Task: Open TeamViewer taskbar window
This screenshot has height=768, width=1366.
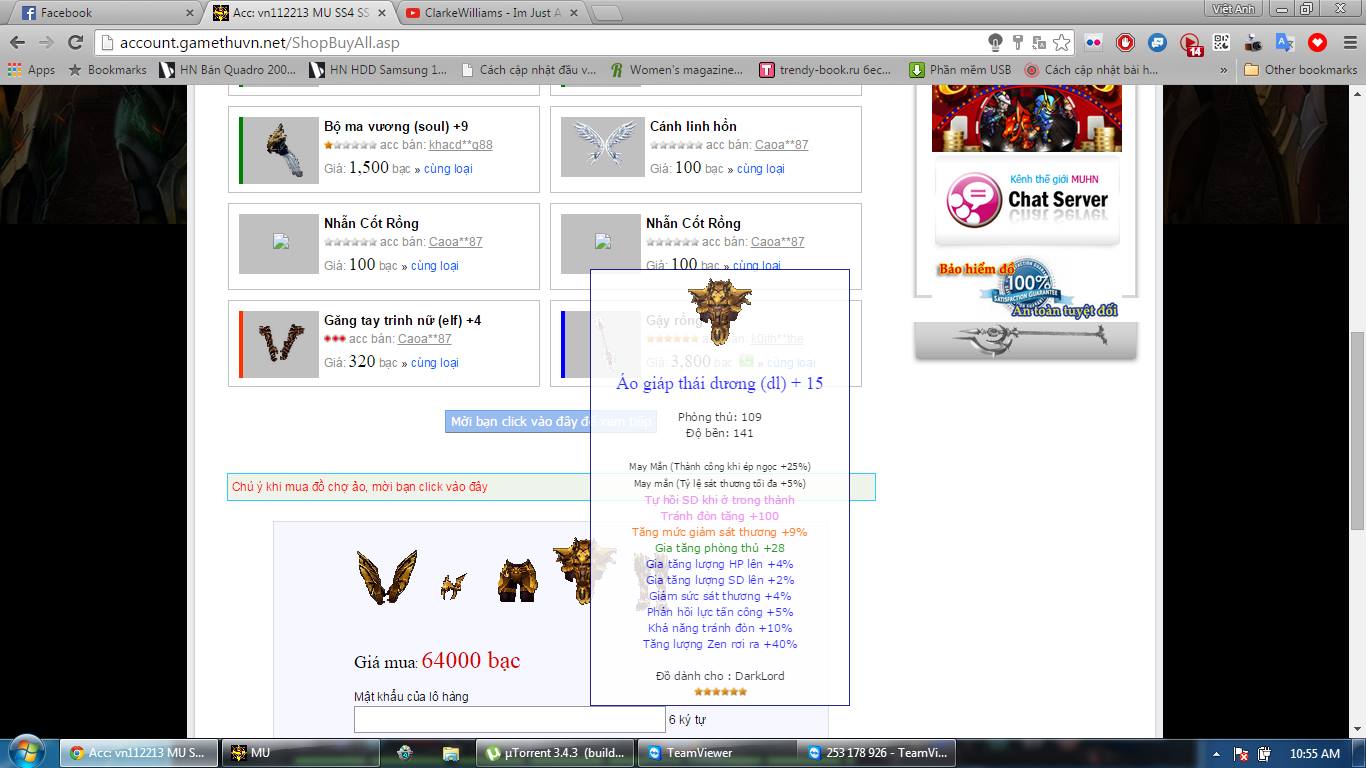Action: [x=718, y=753]
